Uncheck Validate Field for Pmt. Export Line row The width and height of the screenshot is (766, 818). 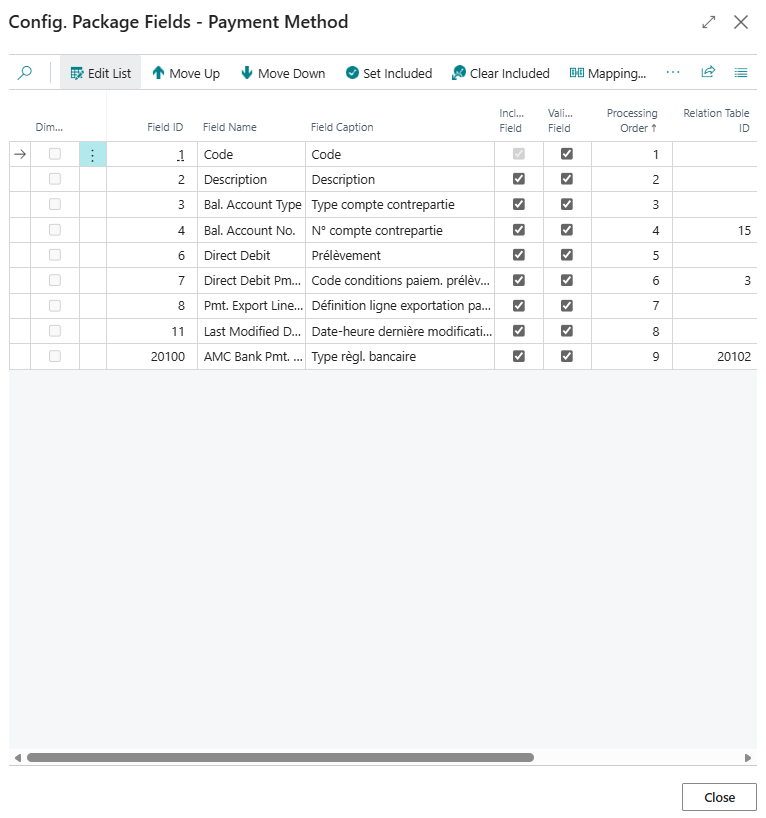pos(567,306)
